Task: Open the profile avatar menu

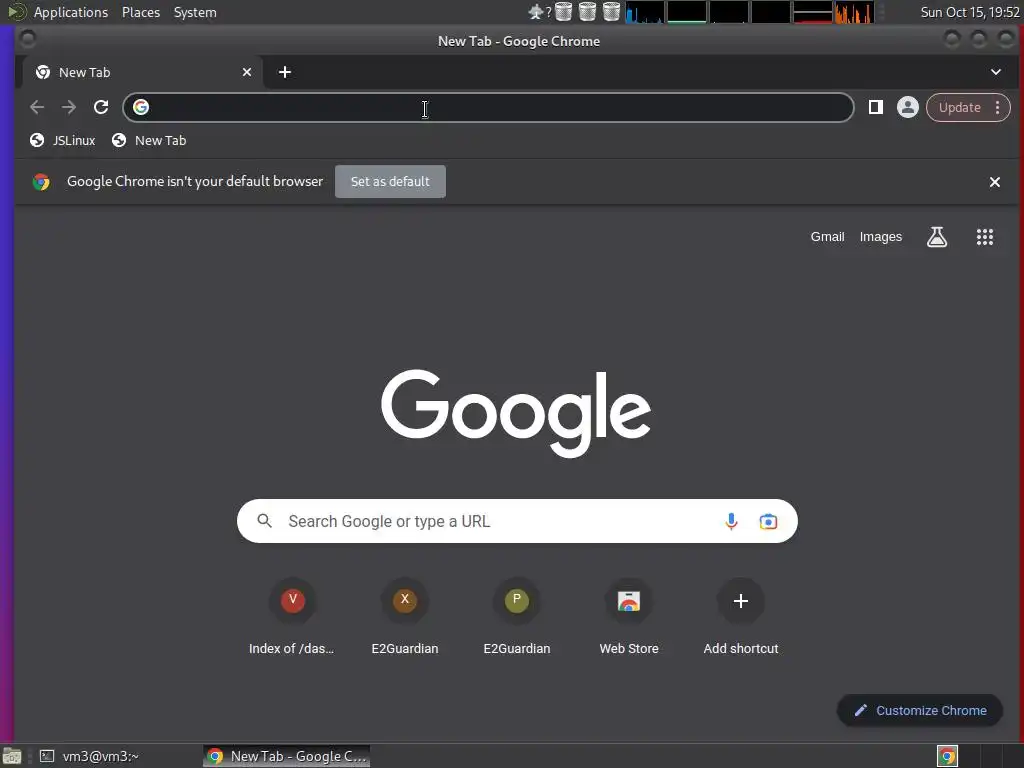Action: click(x=907, y=107)
